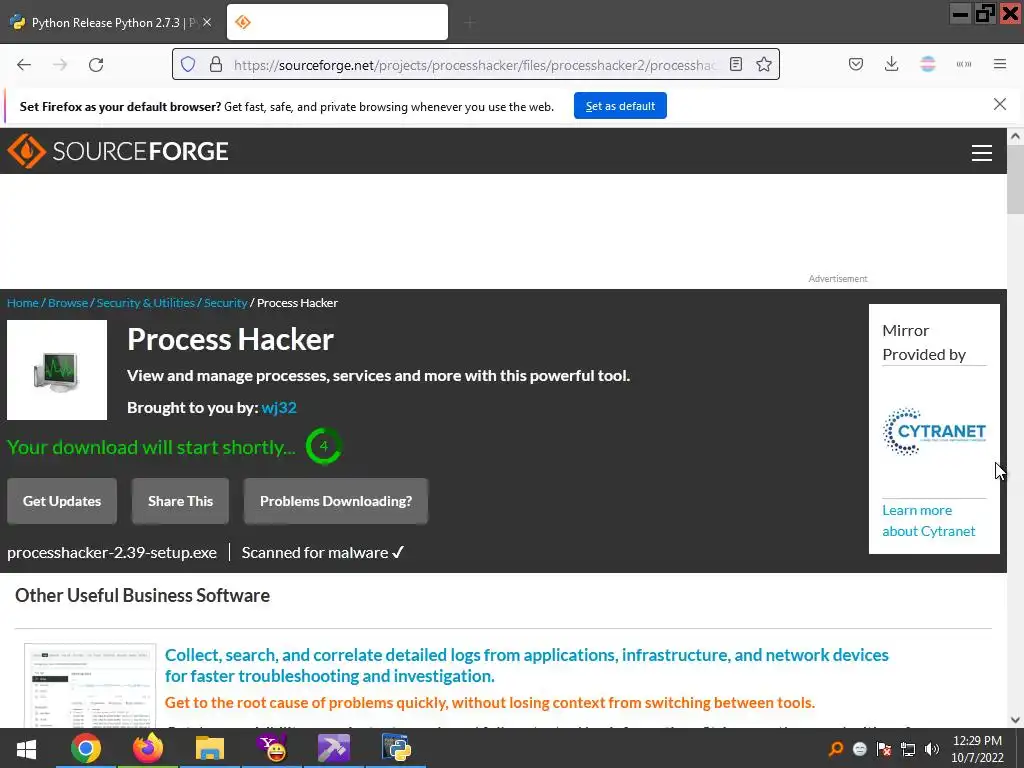1024x768 pixels.
Task: Click the orange root cause ad text
Action: (490, 703)
